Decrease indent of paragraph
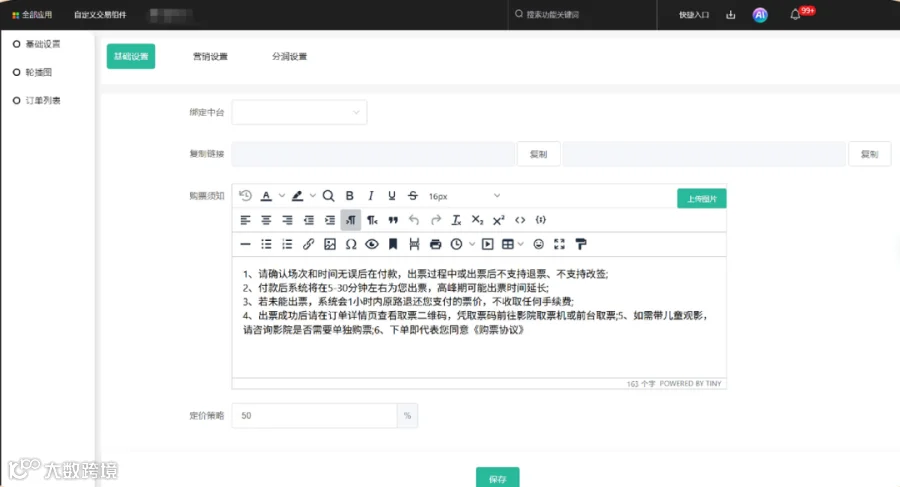 pyautogui.click(x=309, y=220)
